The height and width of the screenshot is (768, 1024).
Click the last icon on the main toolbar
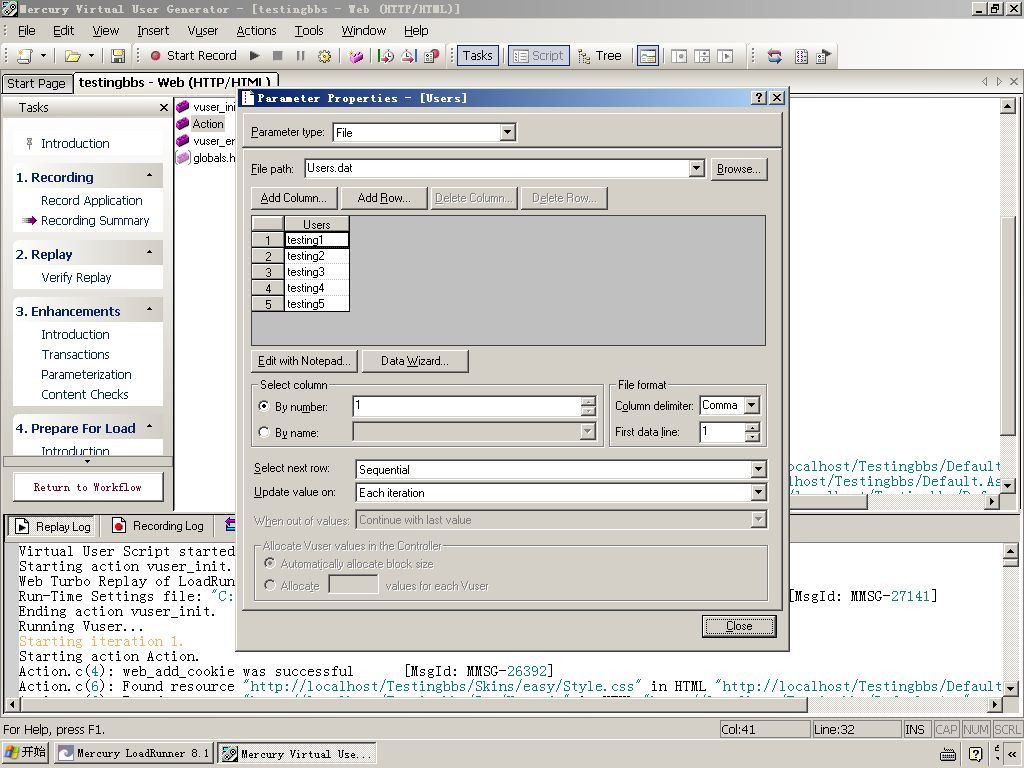824,56
